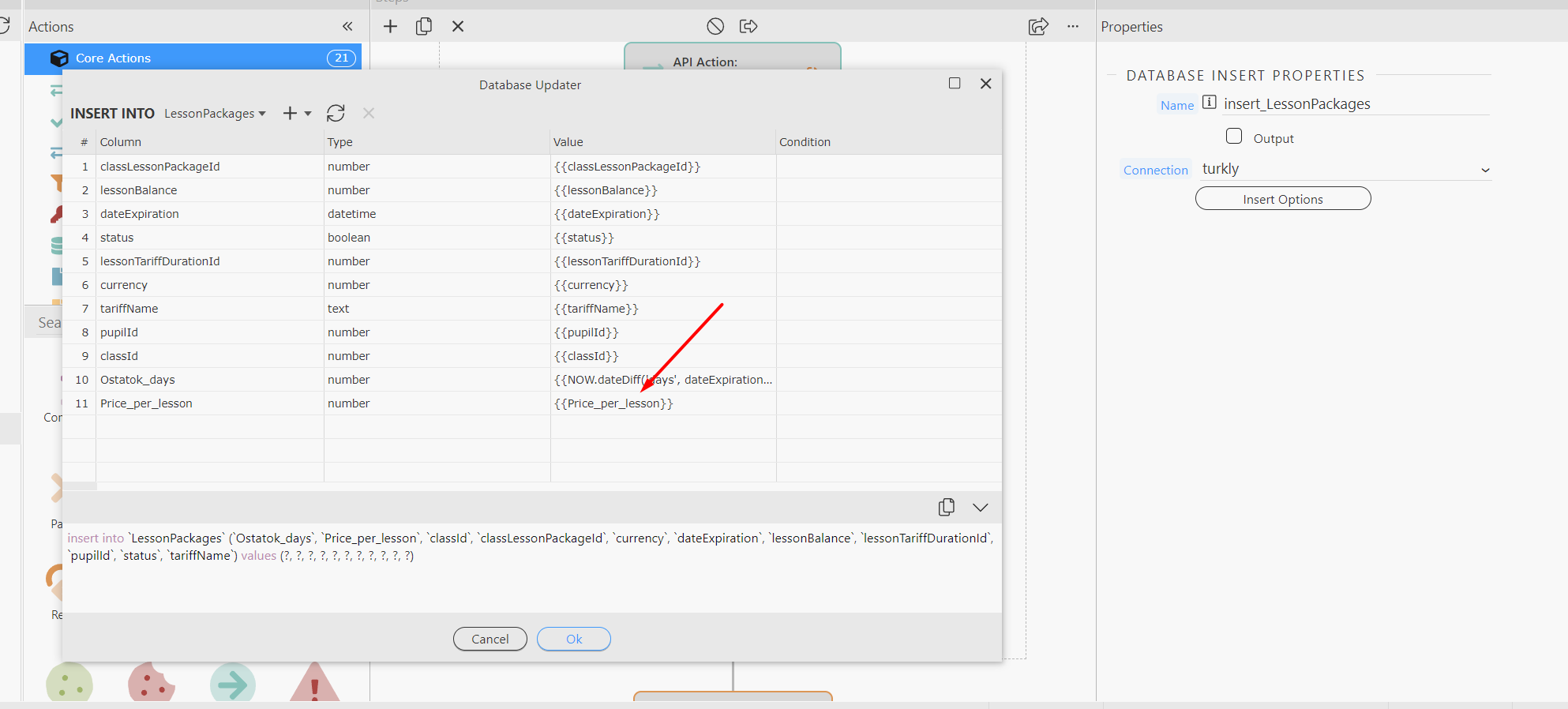Image resolution: width=1568 pixels, height=709 pixels.
Task: Open the three-dots more options menu
Action: click(x=1073, y=27)
